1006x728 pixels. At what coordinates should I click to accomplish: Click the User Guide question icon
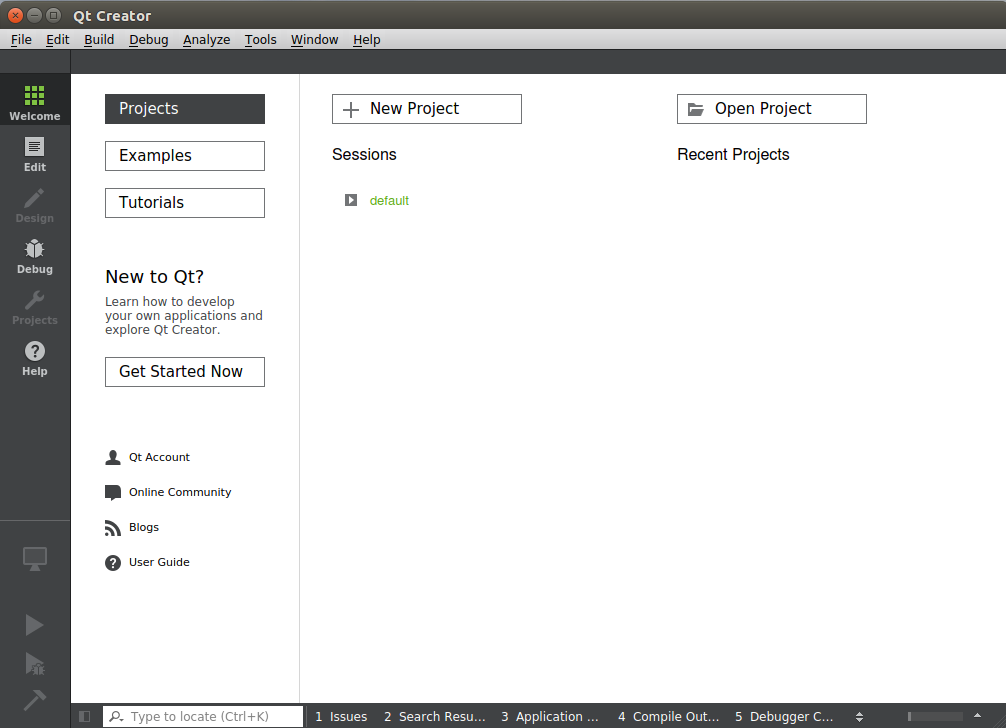[x=113, y=563]
